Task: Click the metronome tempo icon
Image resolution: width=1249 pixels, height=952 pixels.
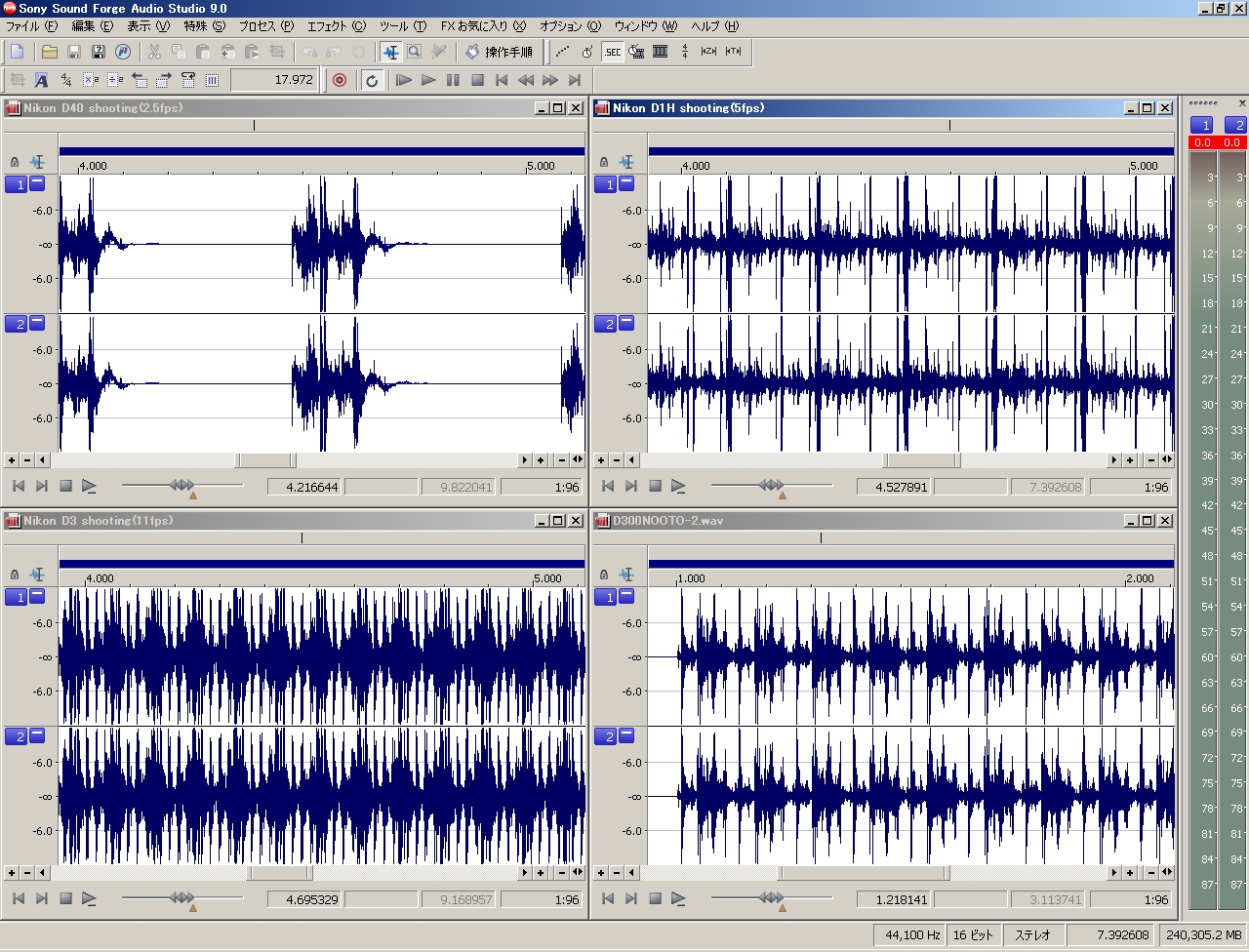Action: (x=587, y=52)
